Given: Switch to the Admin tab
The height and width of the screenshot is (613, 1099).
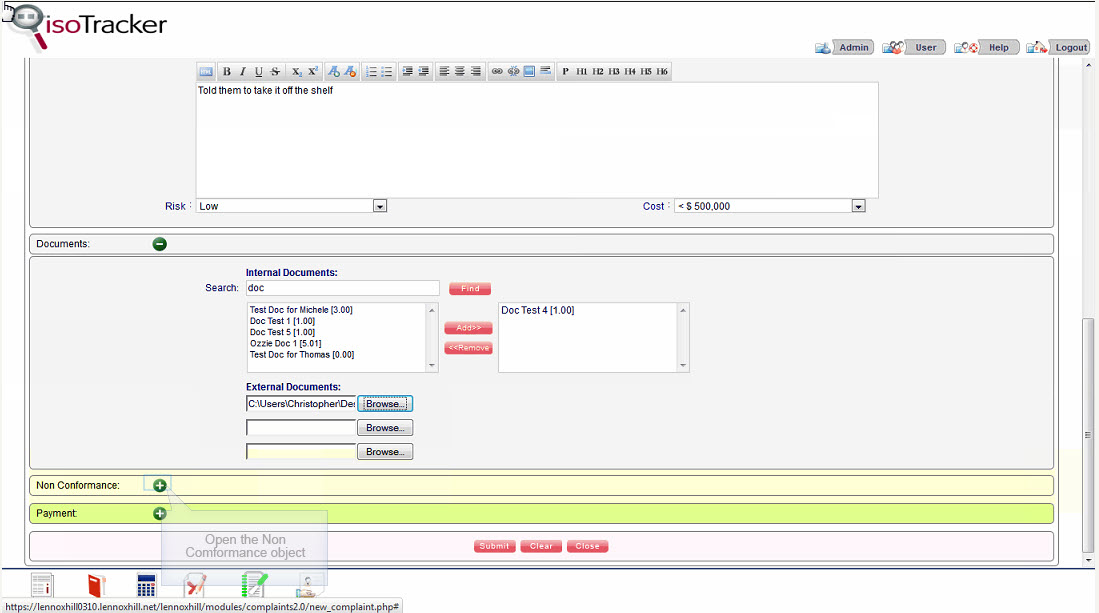Looking at the screenshot, I should [x=853, y=46].
